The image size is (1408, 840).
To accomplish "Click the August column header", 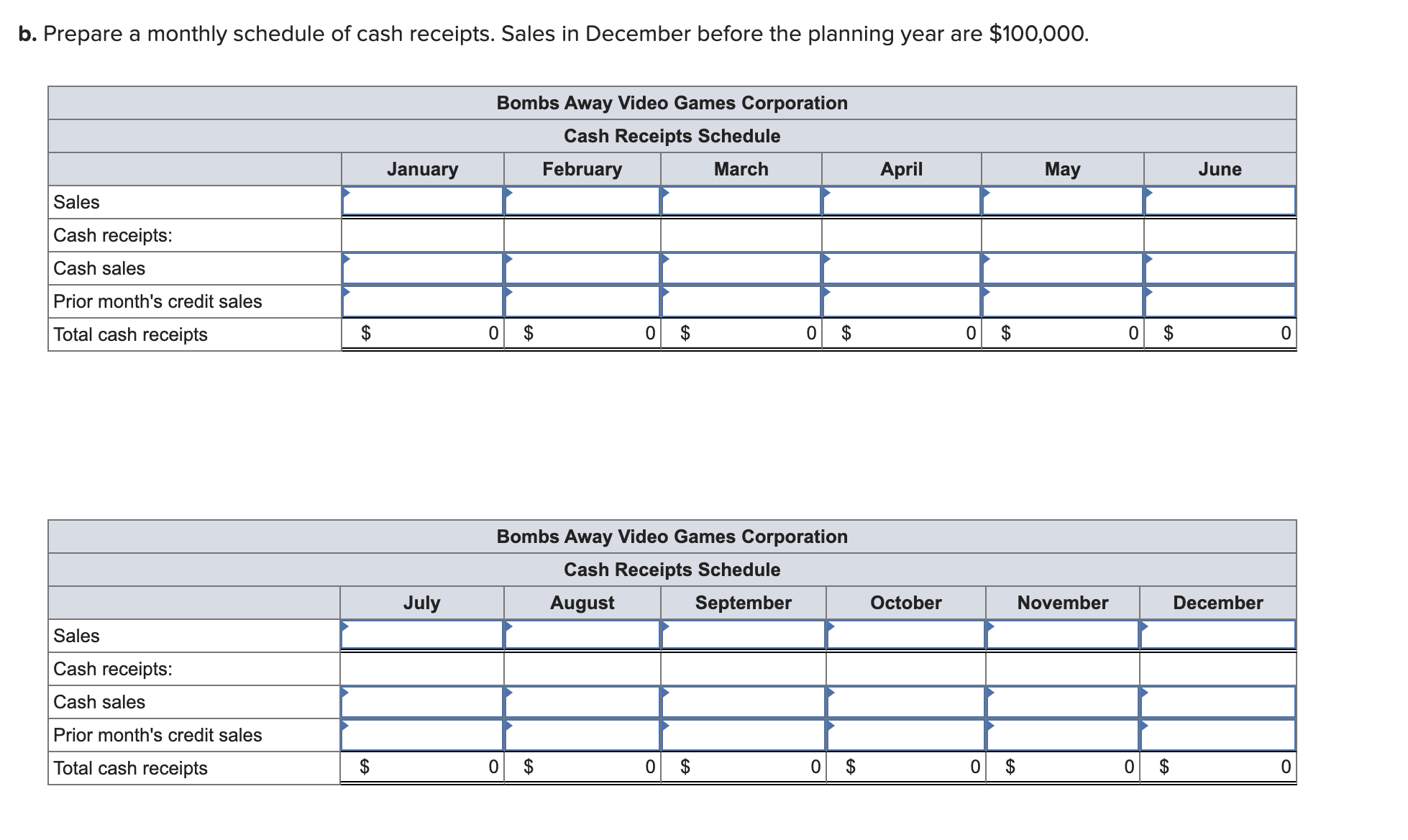I will point(582,603).
